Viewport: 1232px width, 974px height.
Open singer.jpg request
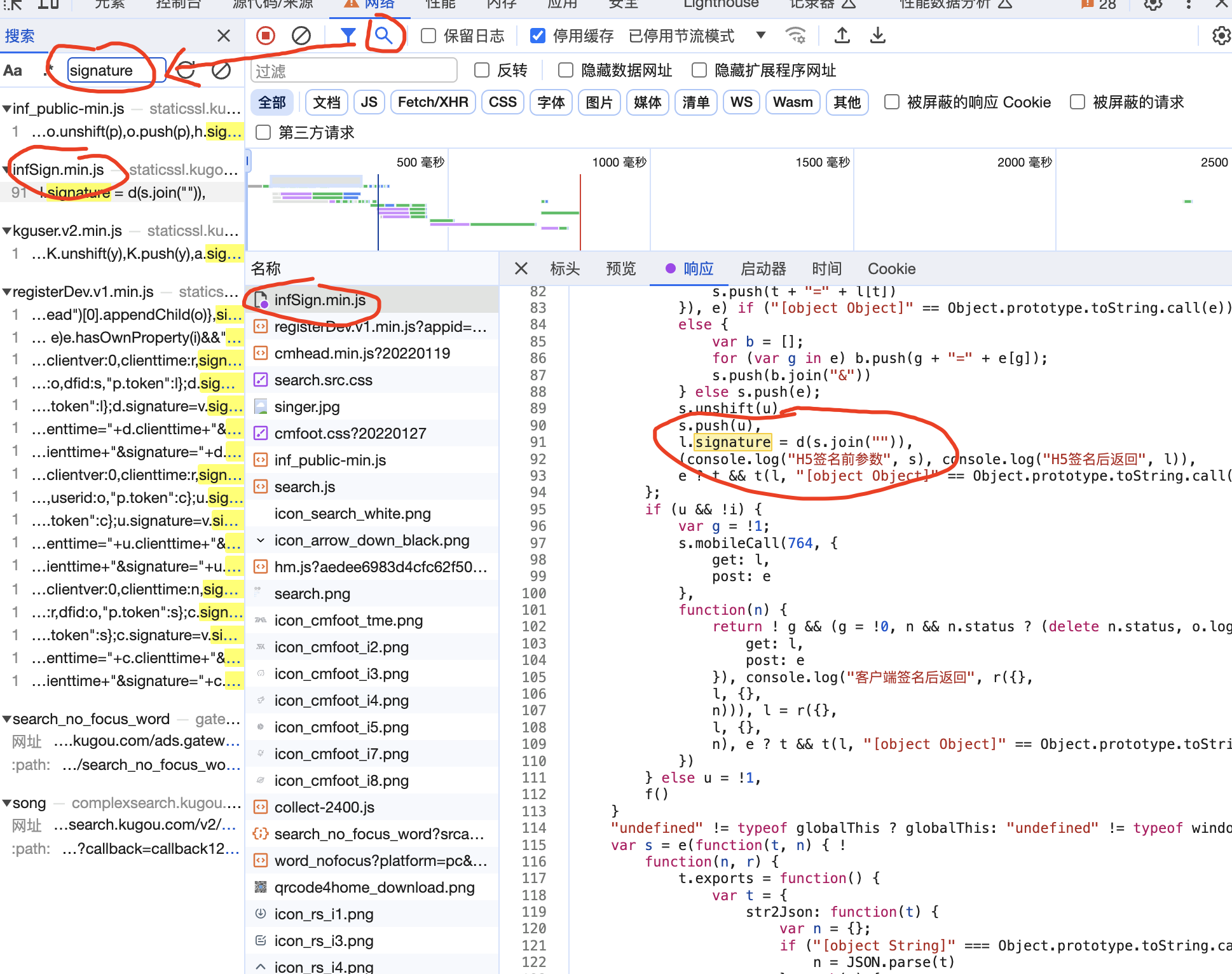coord(372,407)
